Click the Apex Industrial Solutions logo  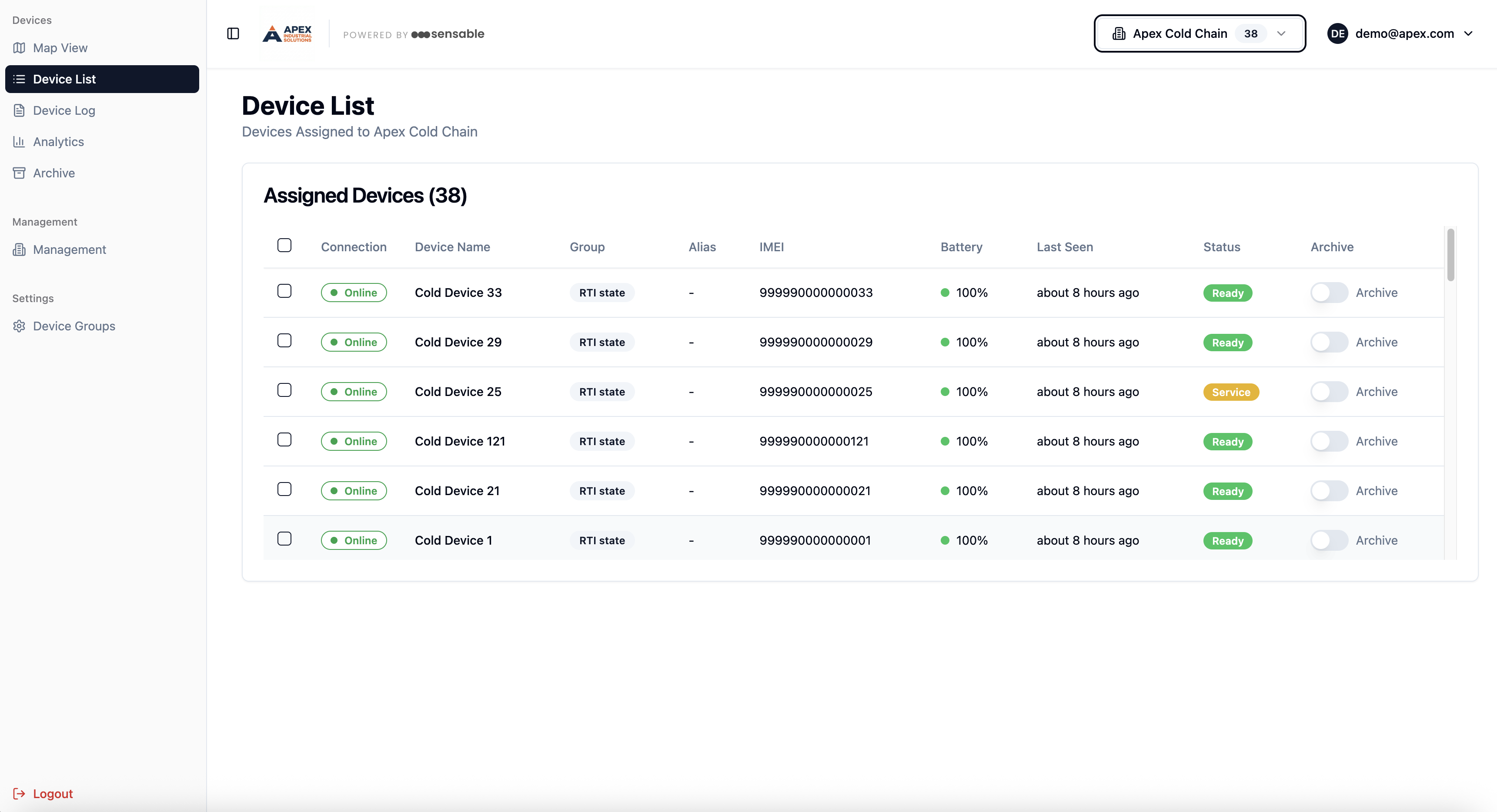(287, 33)
